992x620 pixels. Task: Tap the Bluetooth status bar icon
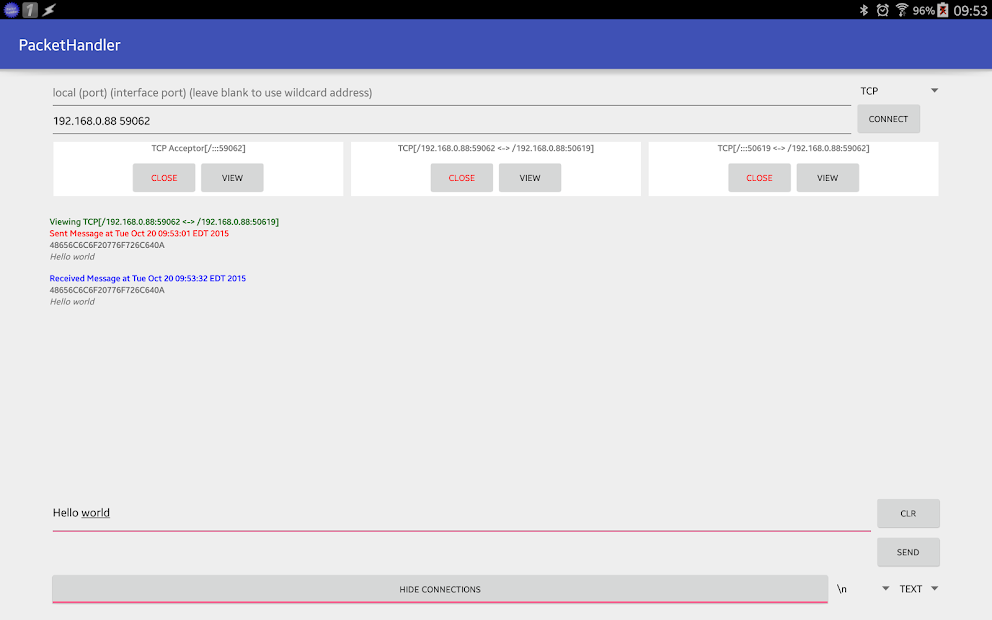coord(864,10)
